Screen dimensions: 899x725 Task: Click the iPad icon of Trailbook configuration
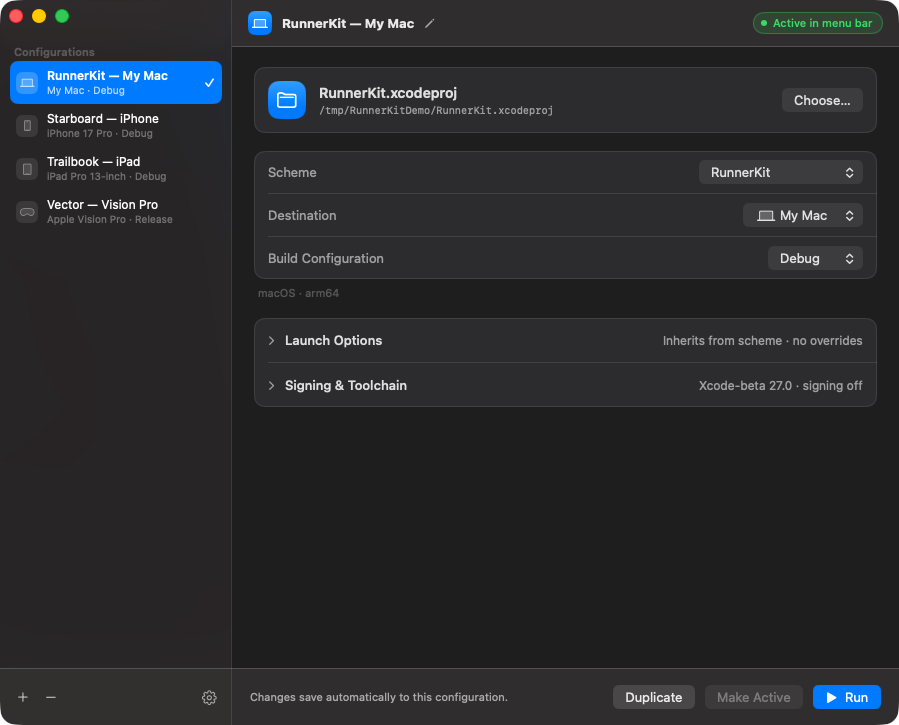27,168
